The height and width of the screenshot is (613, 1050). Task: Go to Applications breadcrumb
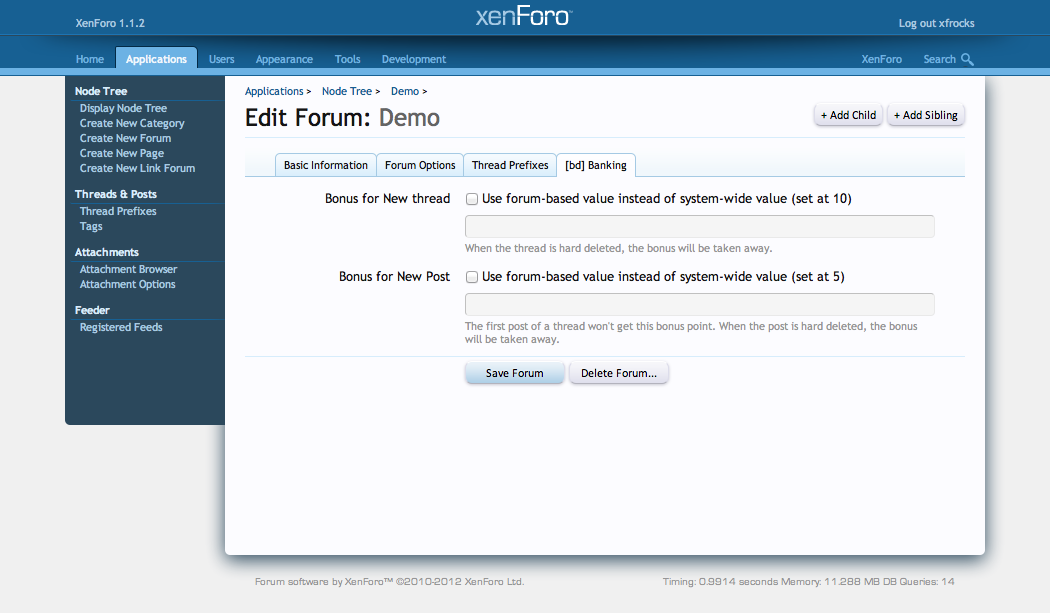click(x=274, y=91)
